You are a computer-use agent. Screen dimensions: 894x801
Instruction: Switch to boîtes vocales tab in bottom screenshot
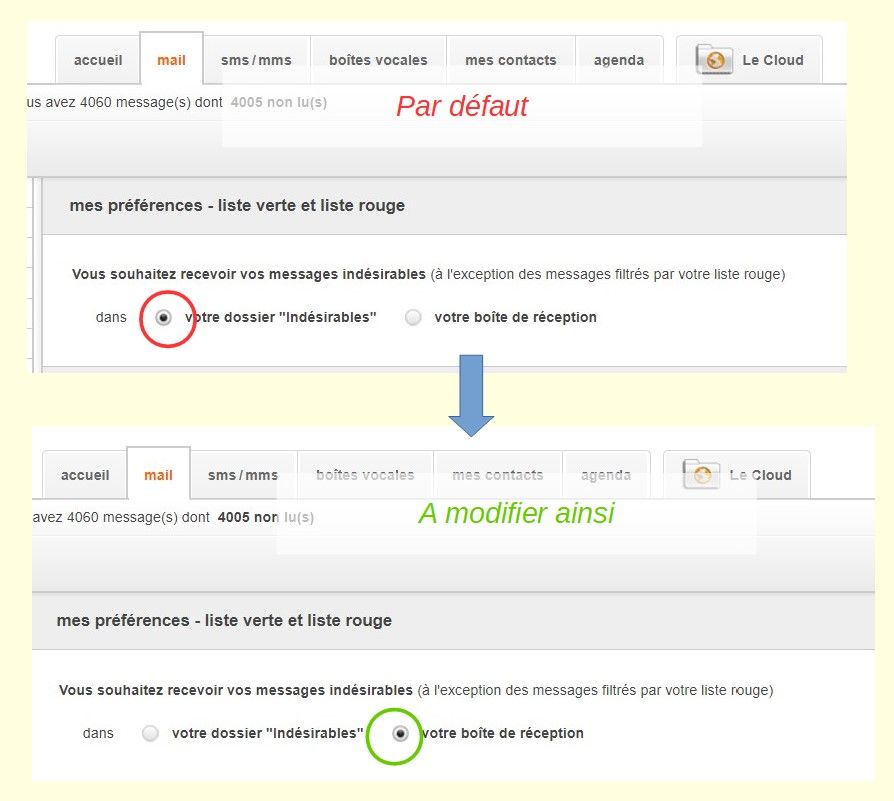coord(365,475)
